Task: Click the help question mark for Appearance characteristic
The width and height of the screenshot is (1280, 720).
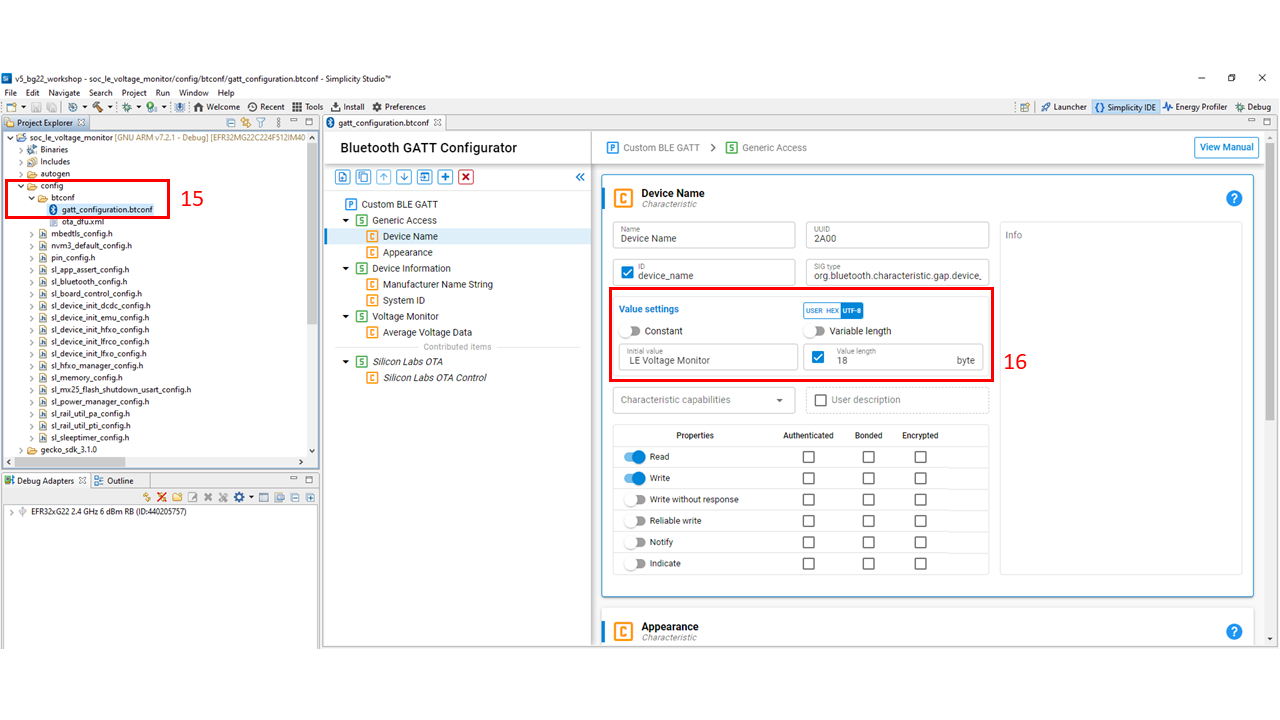Action: [1234, 632]
